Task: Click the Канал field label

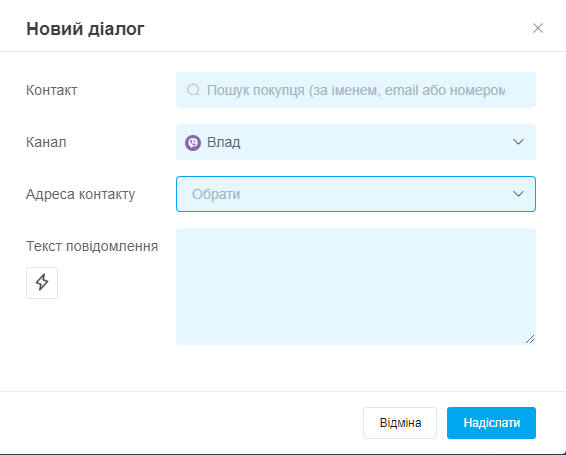Action: tap(46, 142)
